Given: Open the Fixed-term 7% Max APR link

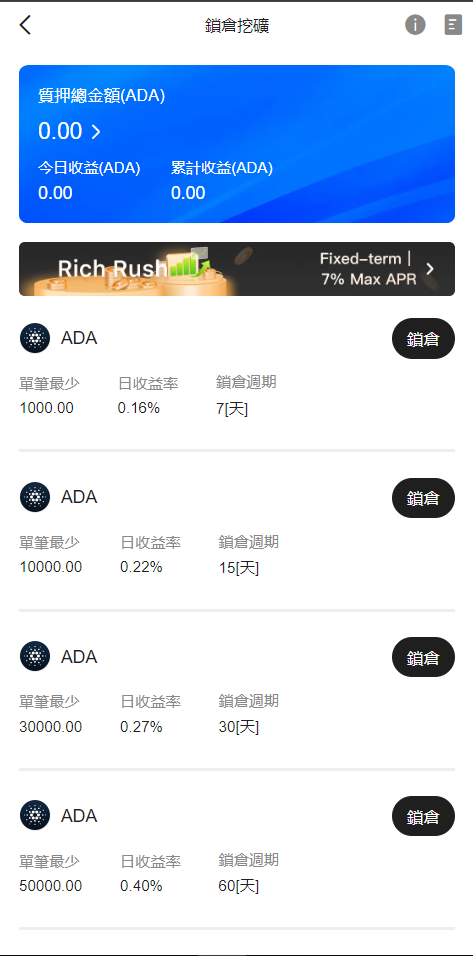Looking at the screenshot, I should (x=367, y=269).
